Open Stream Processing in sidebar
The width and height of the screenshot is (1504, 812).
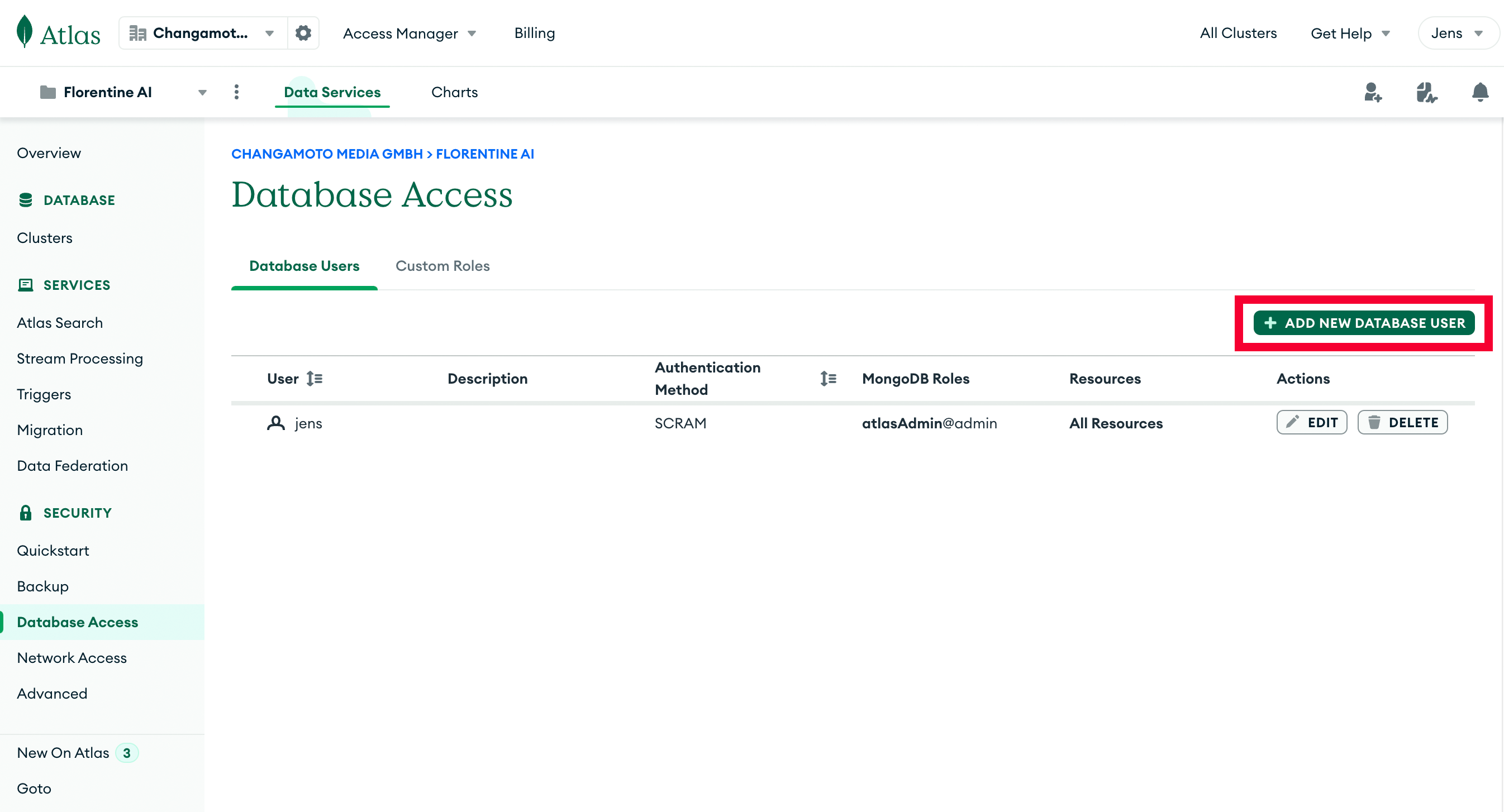tap(80, 359)
